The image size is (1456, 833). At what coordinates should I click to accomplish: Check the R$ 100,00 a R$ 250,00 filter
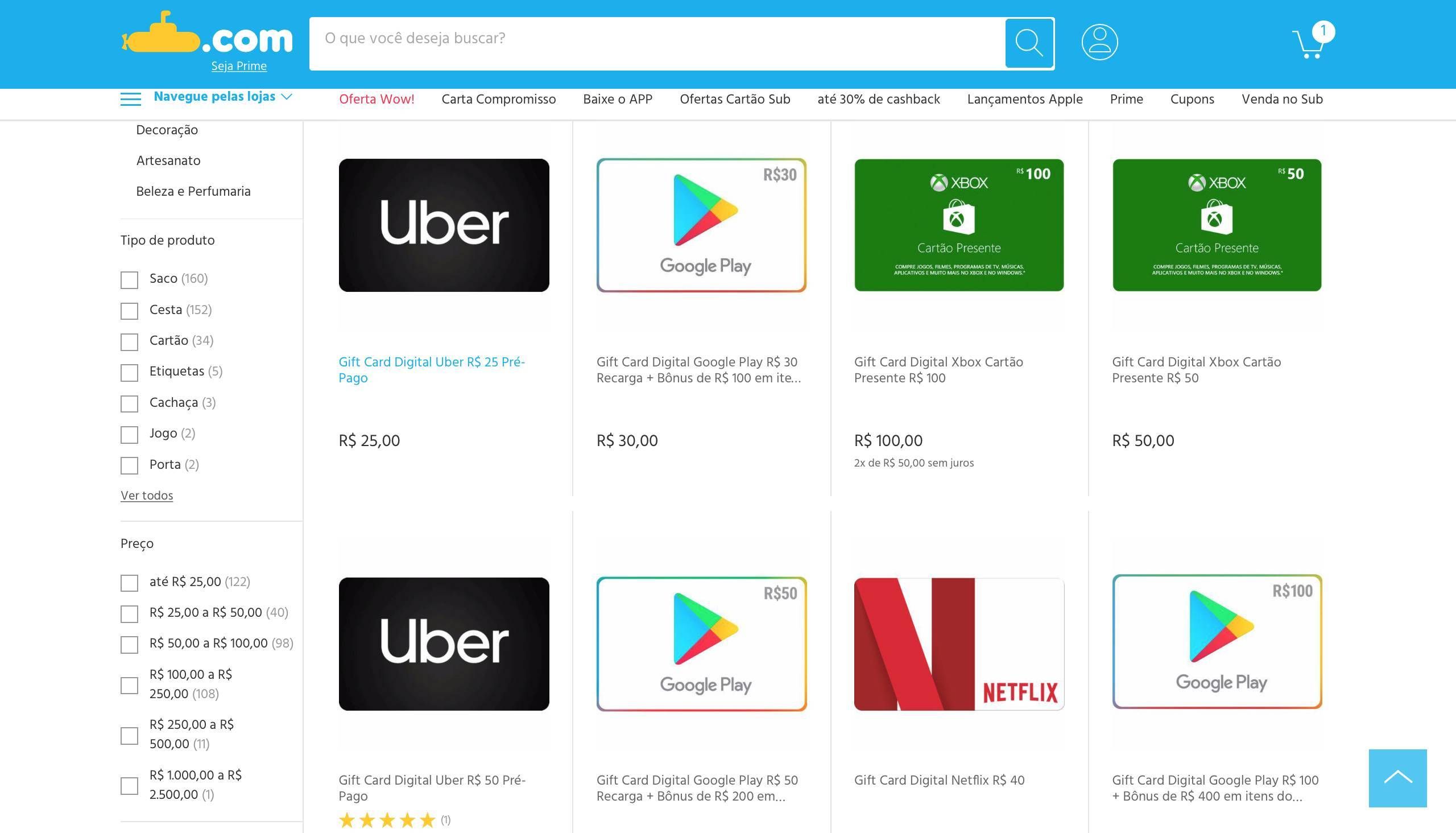click(129, 685)
